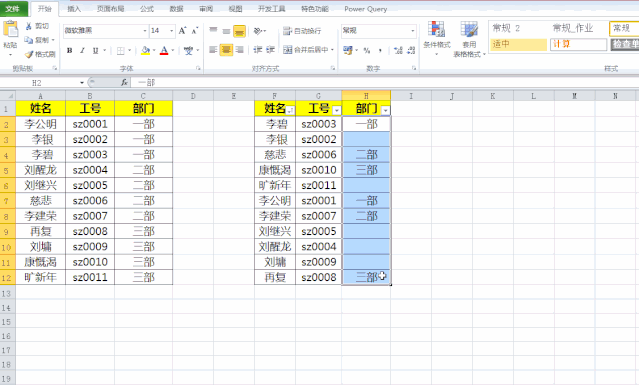Toggle bold formatting
This screenshot has height=385, width=639.
70,51
